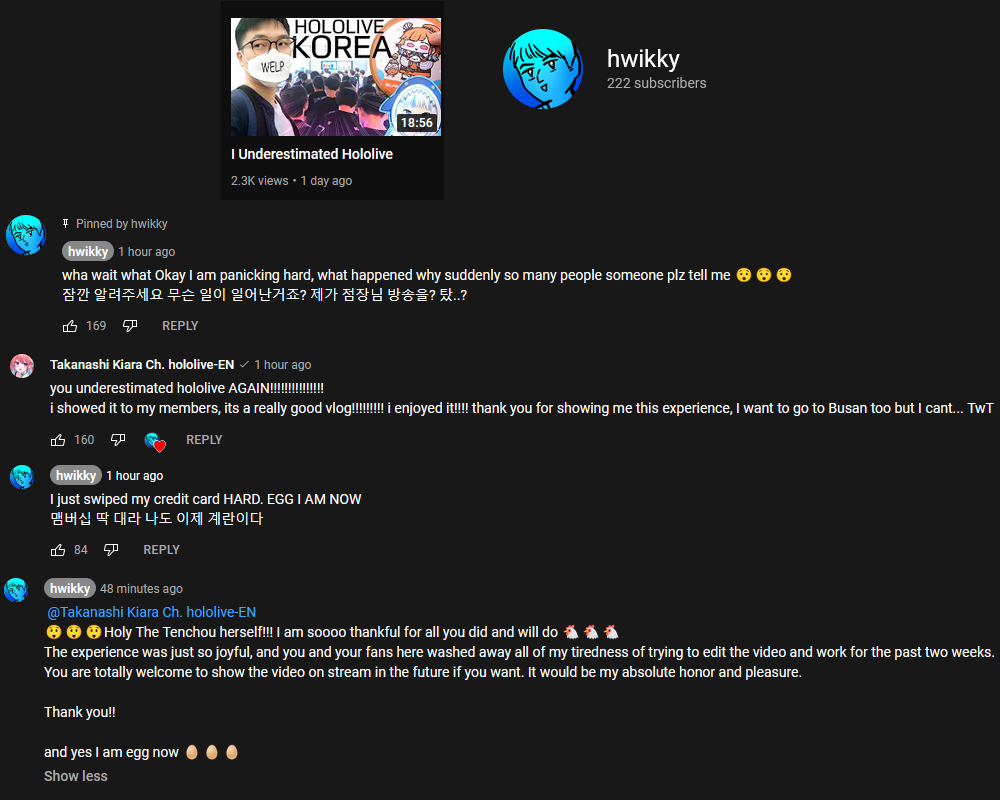The image size is (1000, 800).
Task: Dislike the pinned hwikky comment
Action: click(130, 326)
